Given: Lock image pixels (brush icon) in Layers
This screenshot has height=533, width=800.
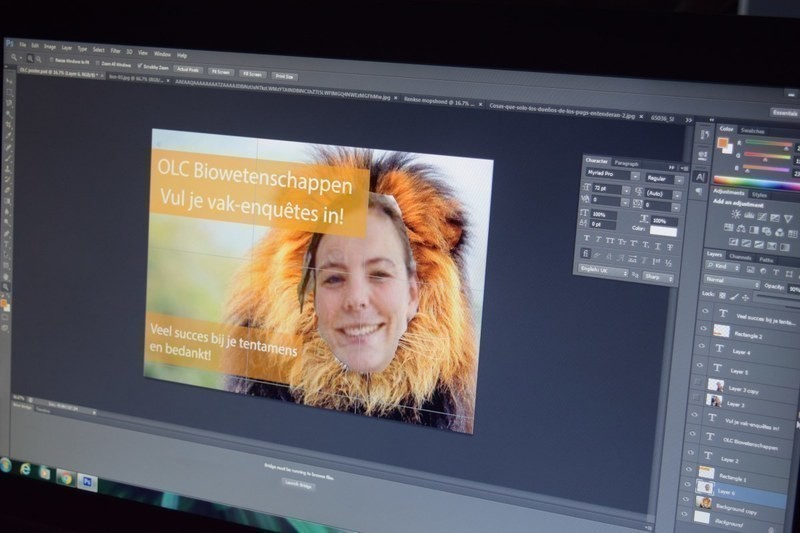Looking at the screenshot, I should [734, 296].
